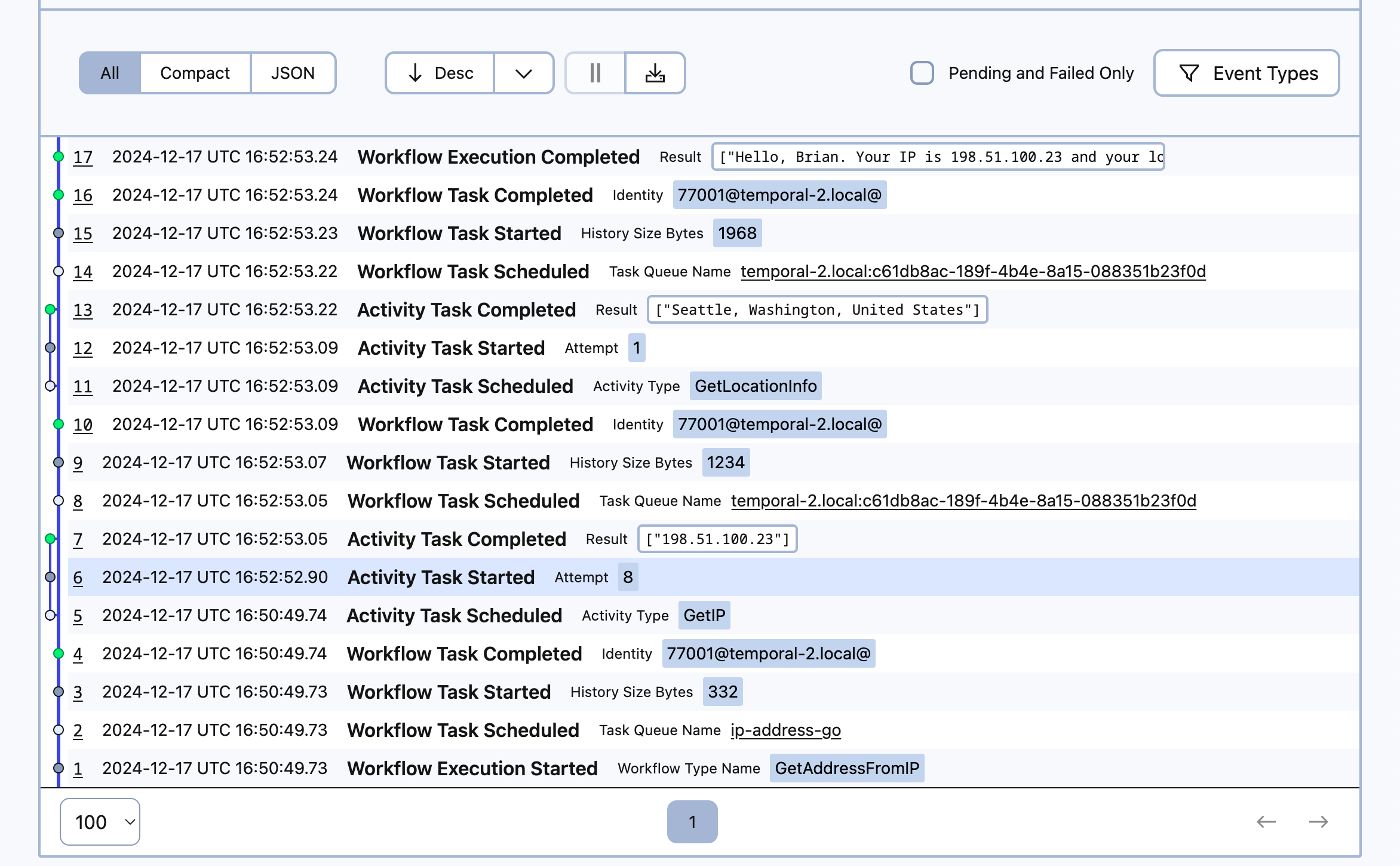Click the descending sort arrow icon
This screenshot has width=1400, height=866.
click(x=416, y=73)
